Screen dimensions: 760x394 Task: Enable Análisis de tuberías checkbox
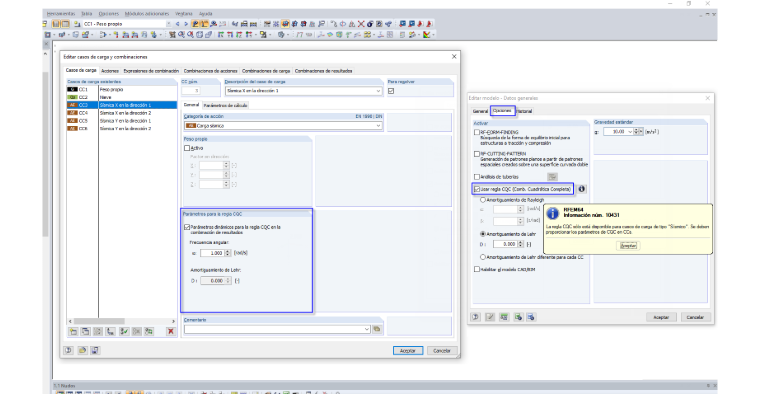click(x=477, y=177)
